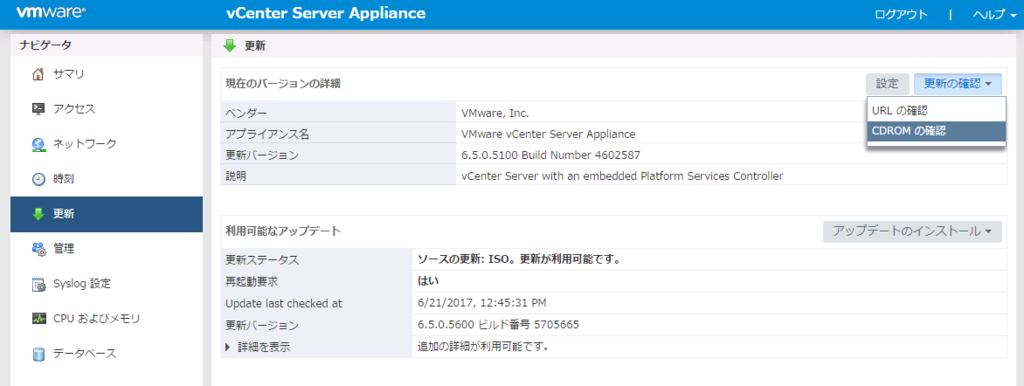Open the アップデートのインストール dropdown
The height and width of the screenshot is (386, 1024).
tap(912, 231)
